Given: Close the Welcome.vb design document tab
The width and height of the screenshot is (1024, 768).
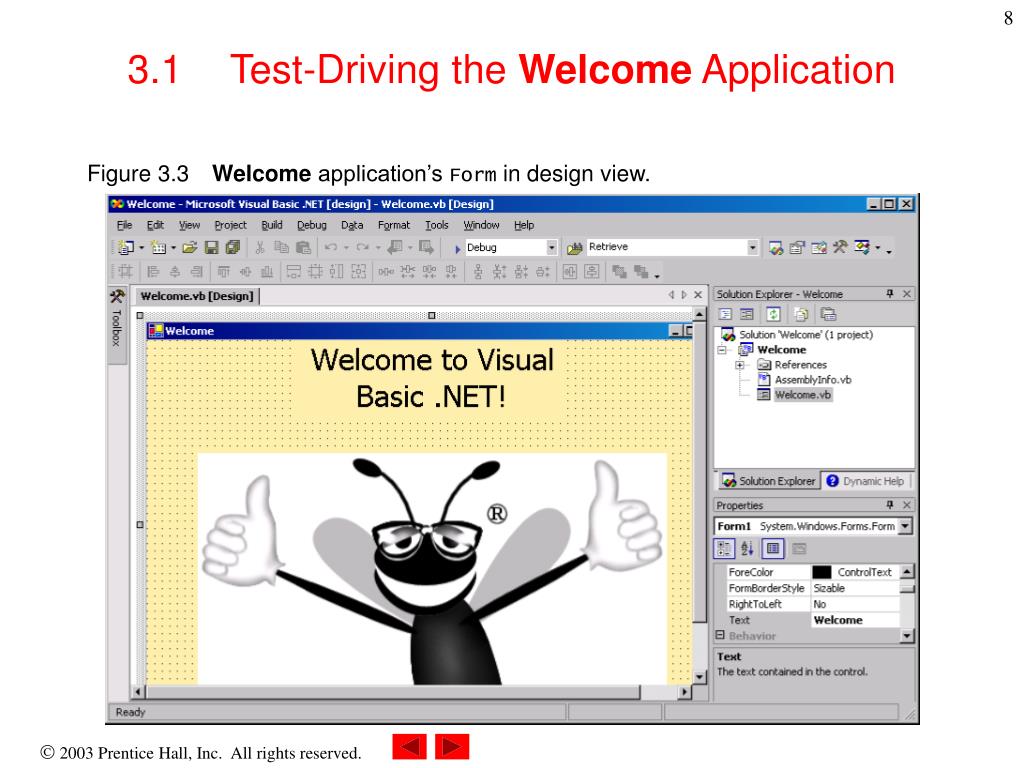Looking at the screenshot, I should click(x=698, y=295).
